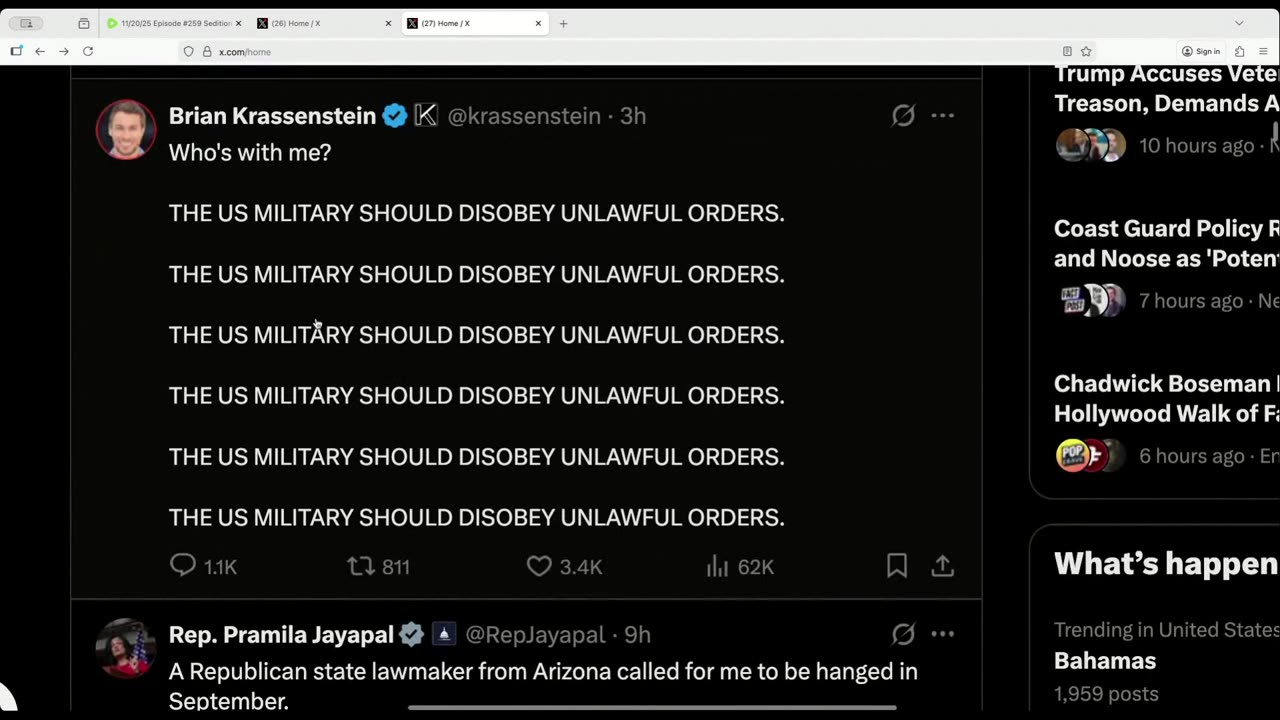This screenshot has width=1280, height=720.
Task: Expand the browser's list all tabs chevron
Action: point(1239,23)
